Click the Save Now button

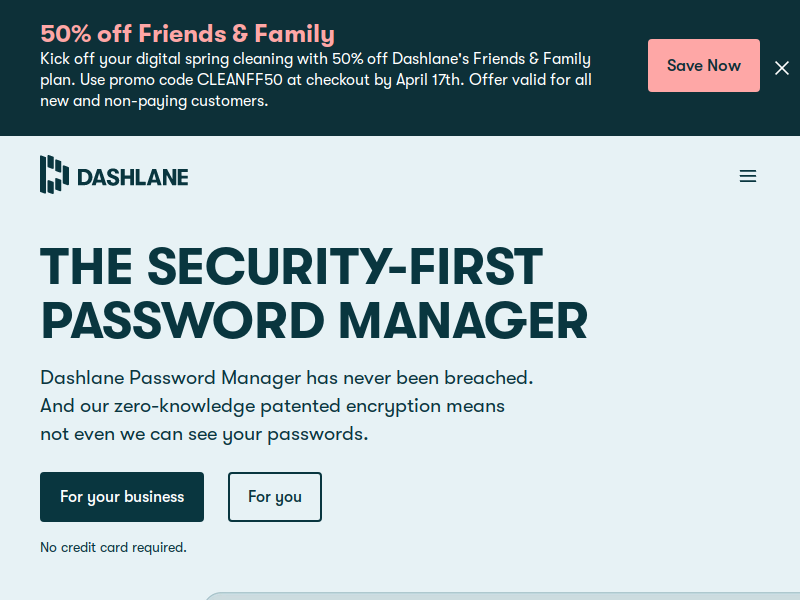pyautogui.click(x=704, y=66)
